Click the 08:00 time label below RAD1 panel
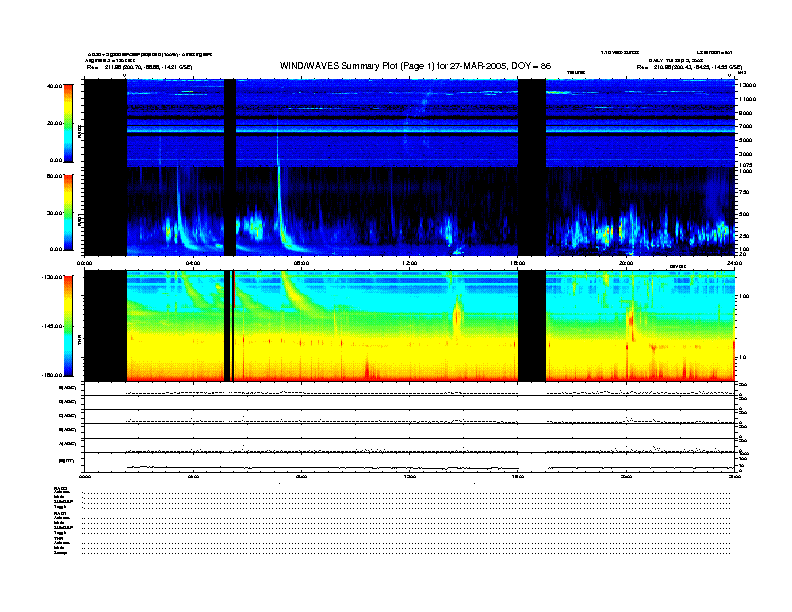Screen dimensions: 792x612 tap(301, 263)
